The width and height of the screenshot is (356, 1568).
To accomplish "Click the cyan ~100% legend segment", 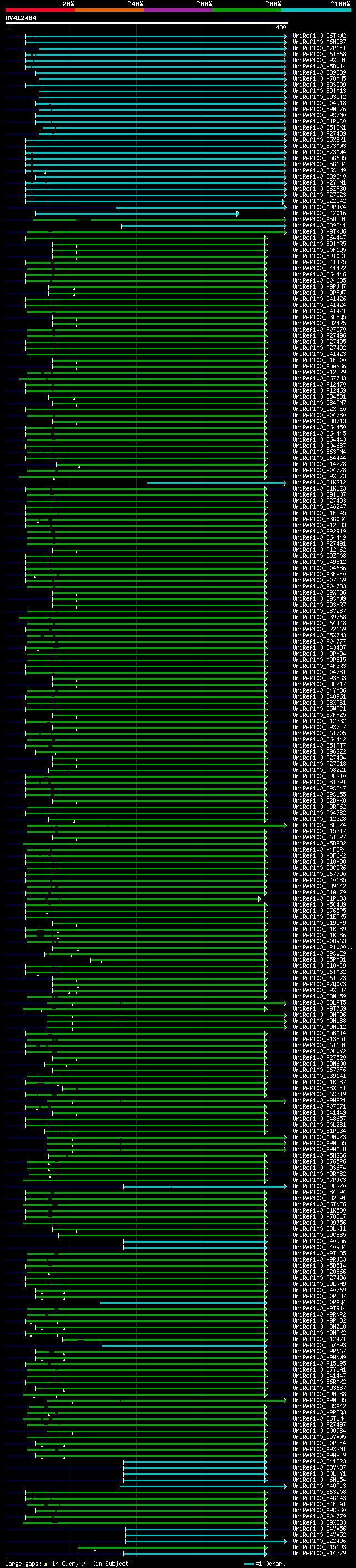I will click(317, 10).
